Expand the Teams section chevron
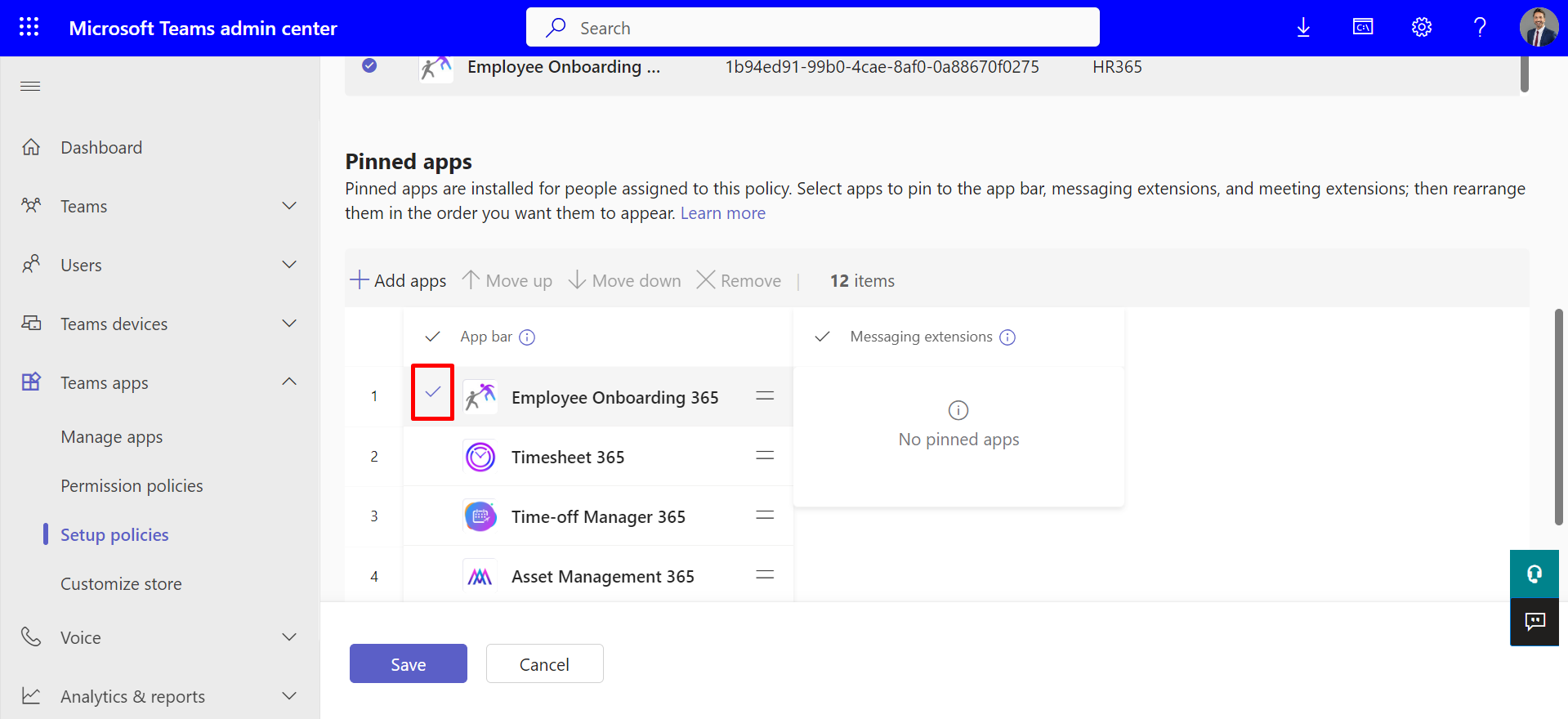The width and height of the screenshot is (1568, 719). point(289,206)
